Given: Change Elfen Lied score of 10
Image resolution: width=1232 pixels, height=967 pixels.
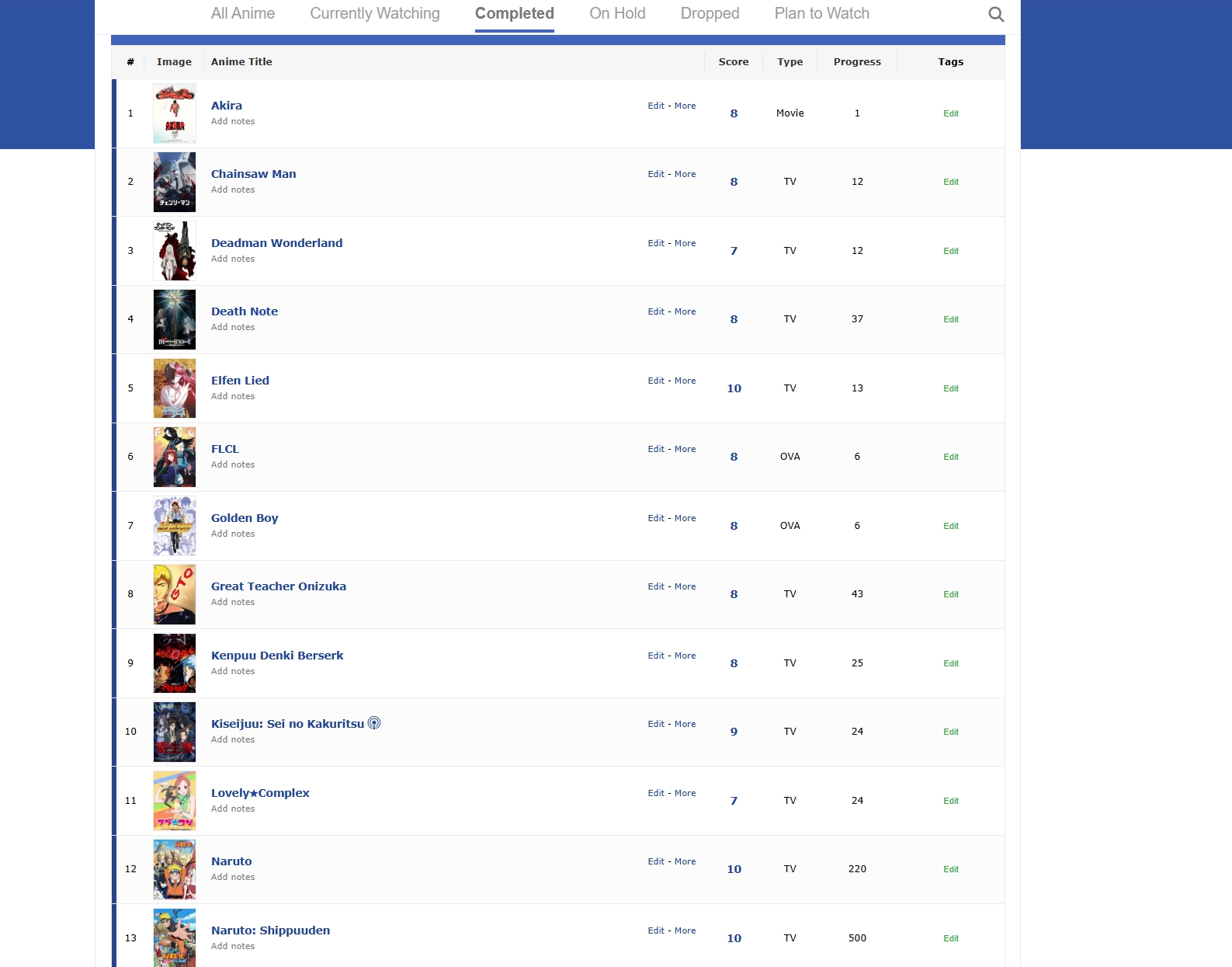Looking at the screenshot, I should pyautogui.click(x=734, y=388).
